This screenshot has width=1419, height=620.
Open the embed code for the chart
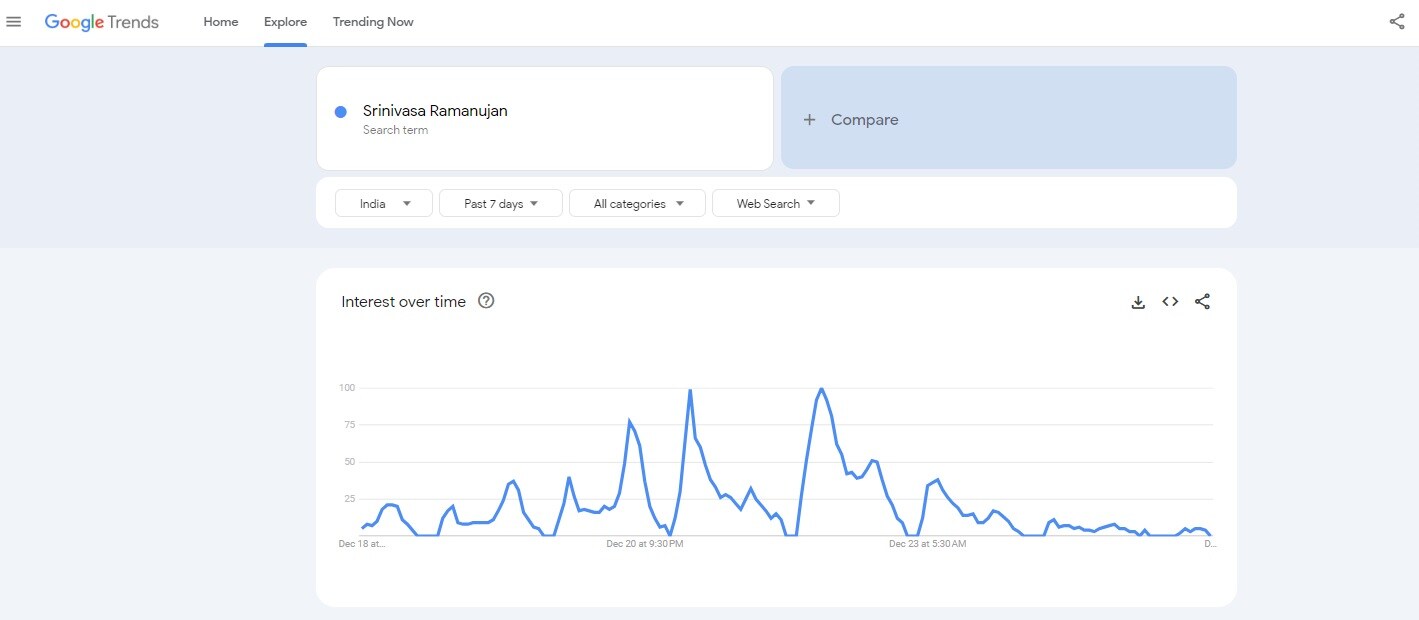coord(1170,302)
